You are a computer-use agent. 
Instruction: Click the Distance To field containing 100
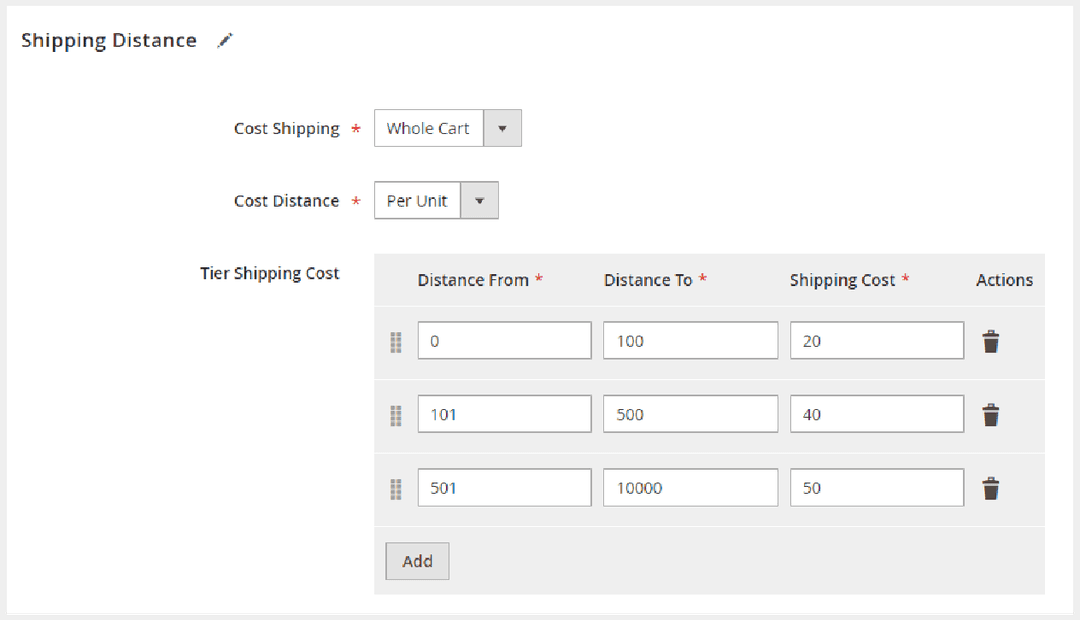point(690,341)
